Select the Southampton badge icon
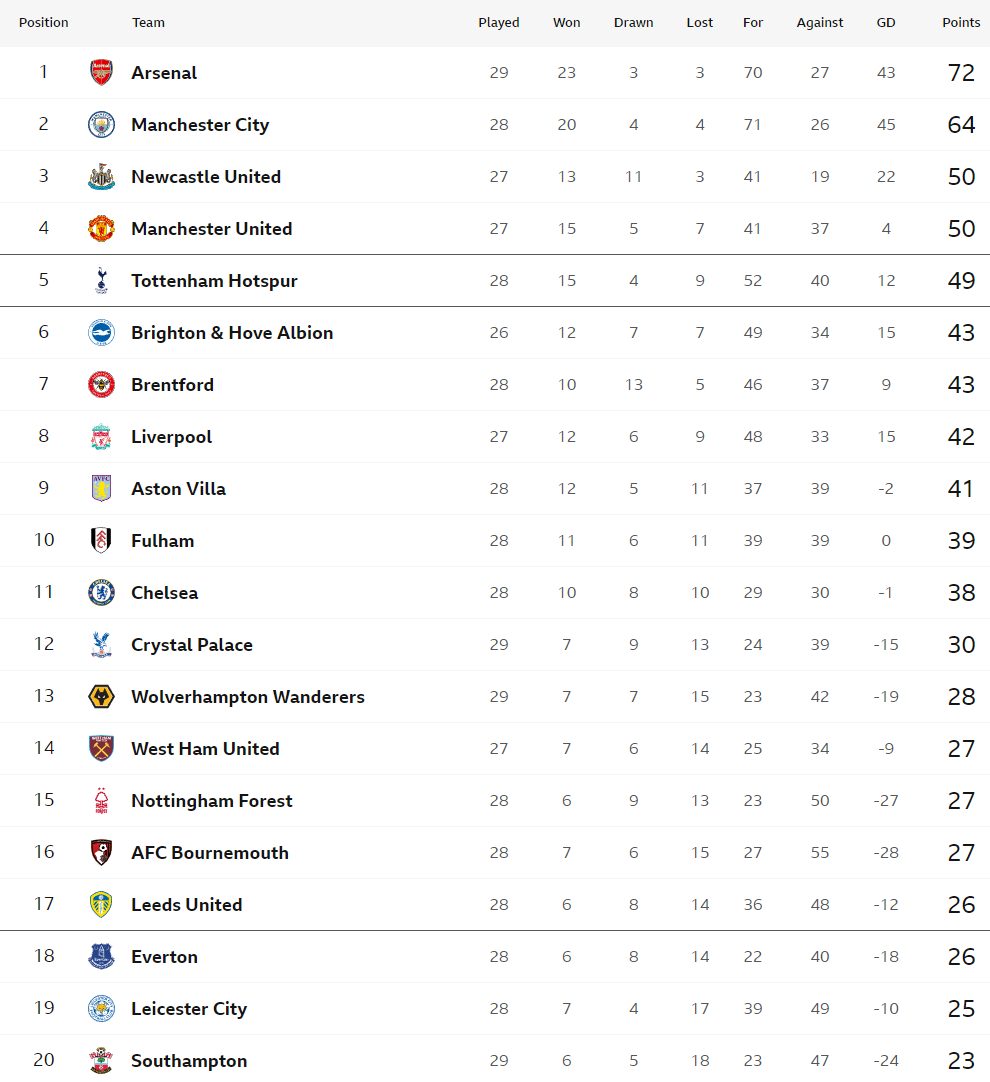990x1082 pixels. (101, 1061)
